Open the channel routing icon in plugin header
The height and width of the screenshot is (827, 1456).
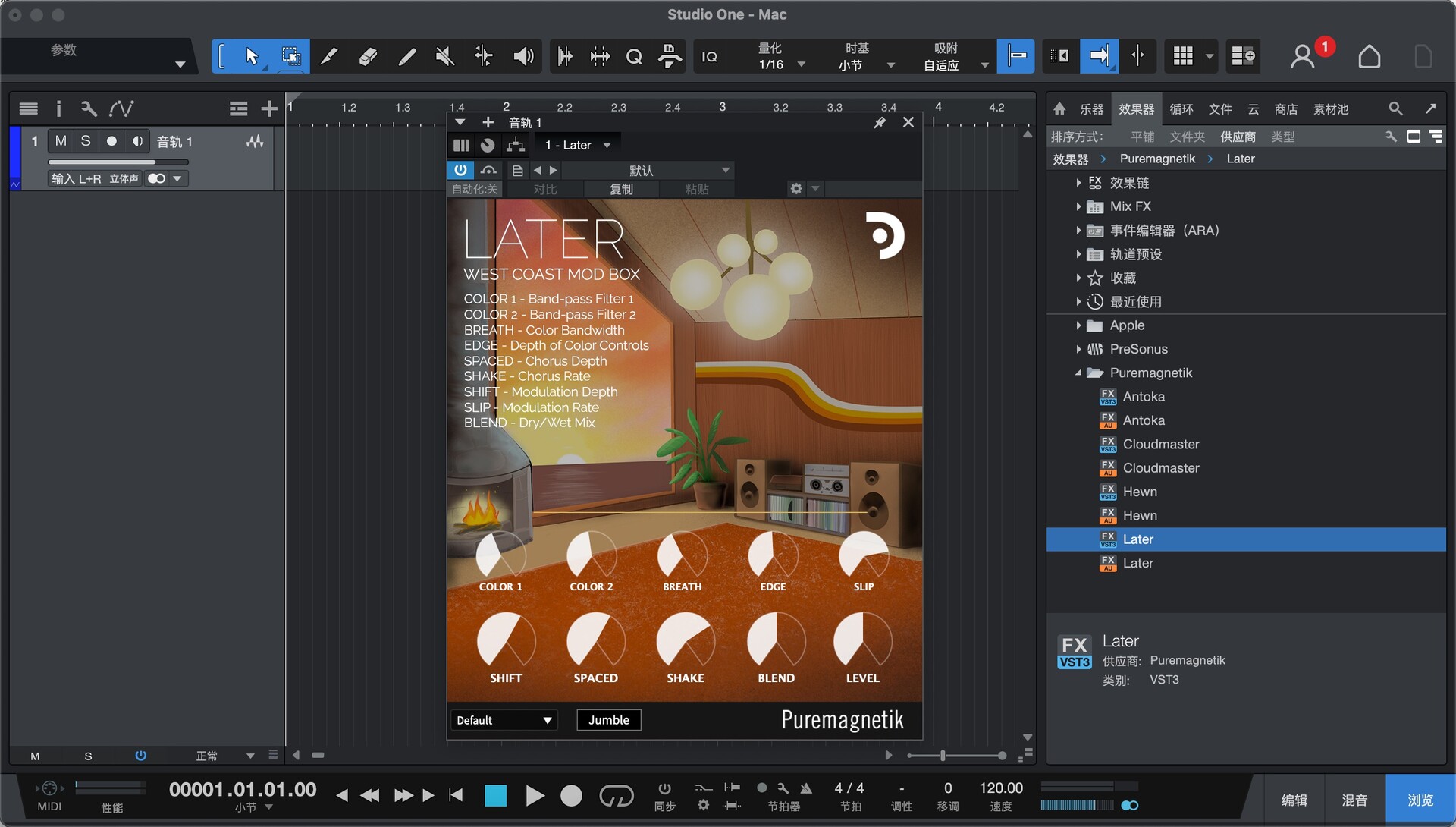[516, 145]
